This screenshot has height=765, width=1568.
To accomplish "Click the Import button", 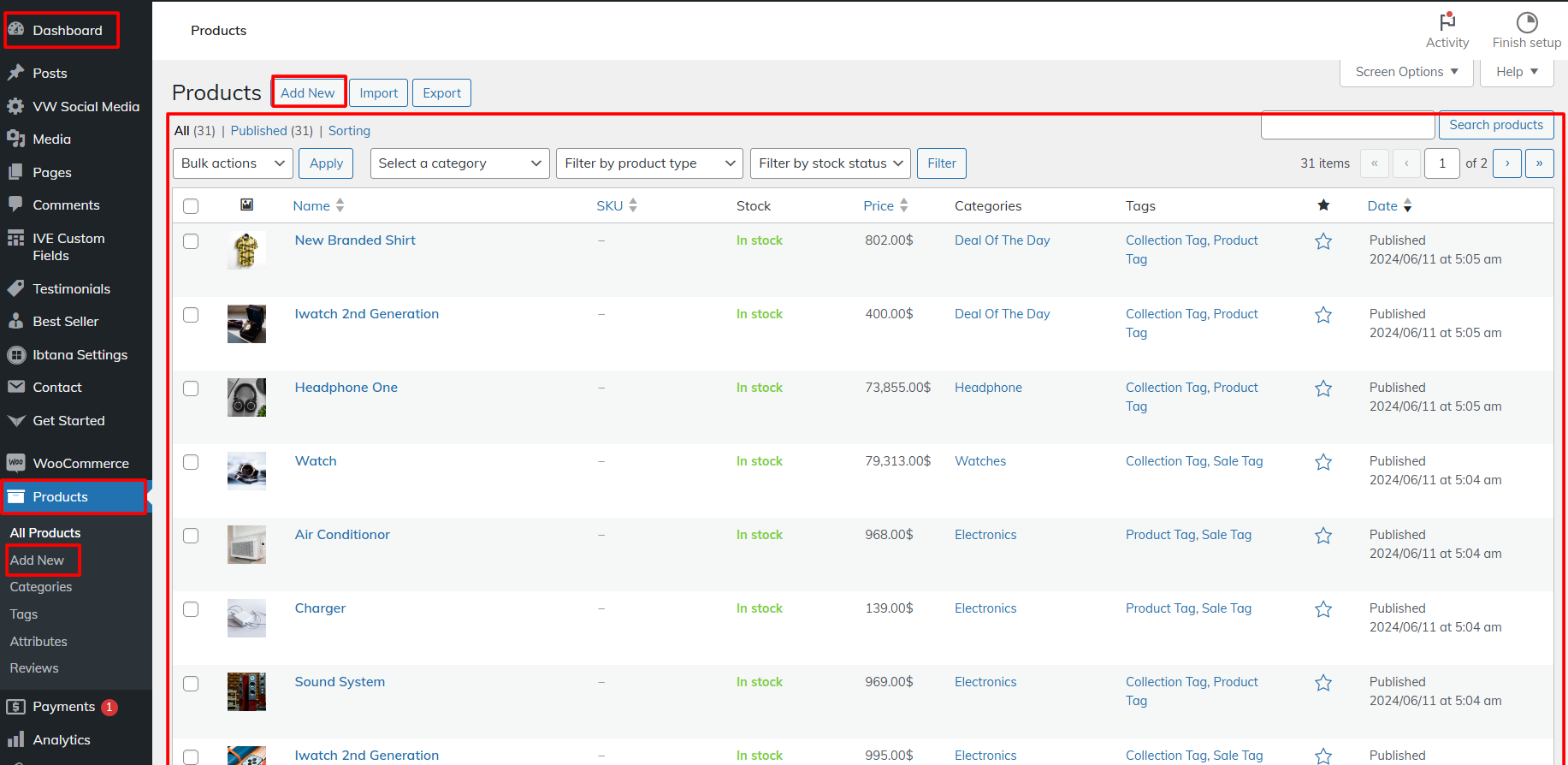I will click(x=378, y=93).
